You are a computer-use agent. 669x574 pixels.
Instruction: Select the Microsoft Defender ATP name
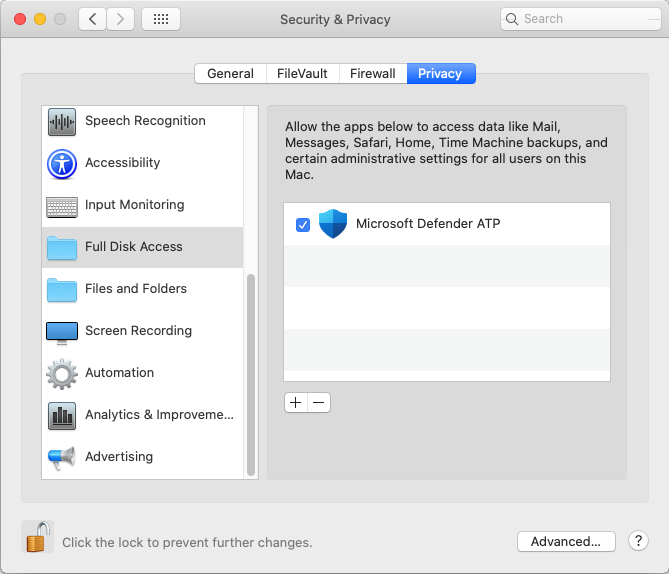[428, 224]
